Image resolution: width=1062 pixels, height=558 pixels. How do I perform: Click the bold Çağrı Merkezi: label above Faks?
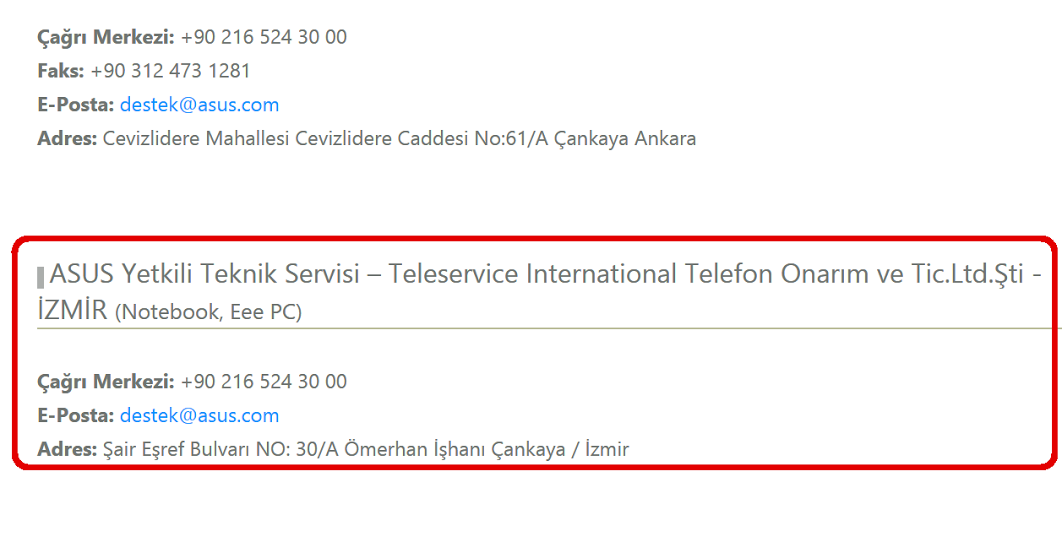coord(106,38)
